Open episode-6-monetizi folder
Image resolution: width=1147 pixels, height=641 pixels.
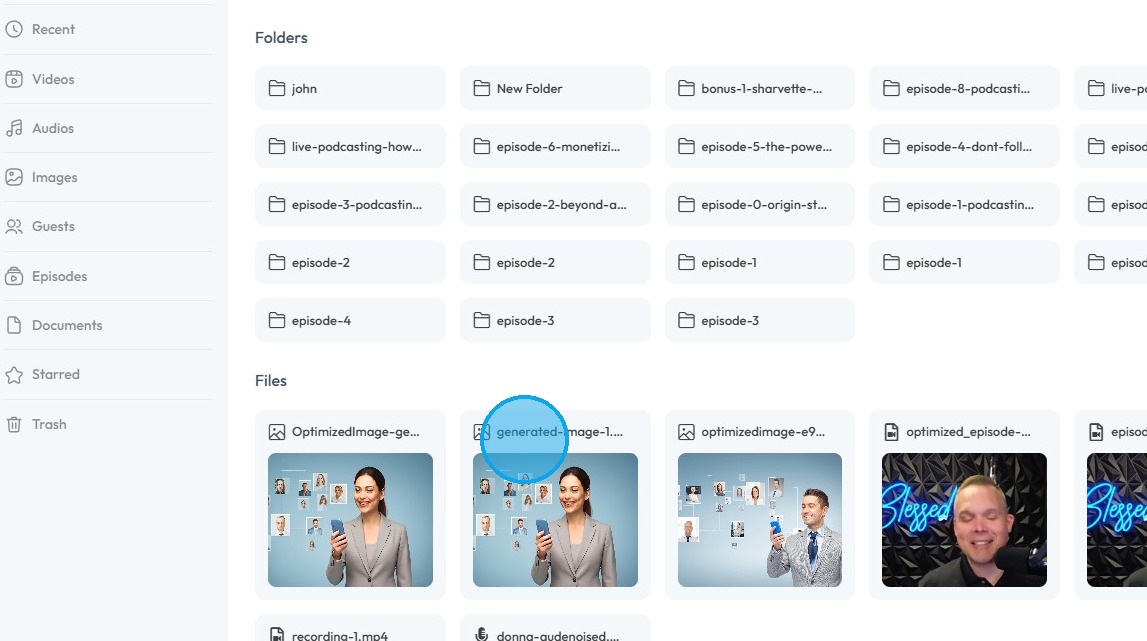point(554,146)
